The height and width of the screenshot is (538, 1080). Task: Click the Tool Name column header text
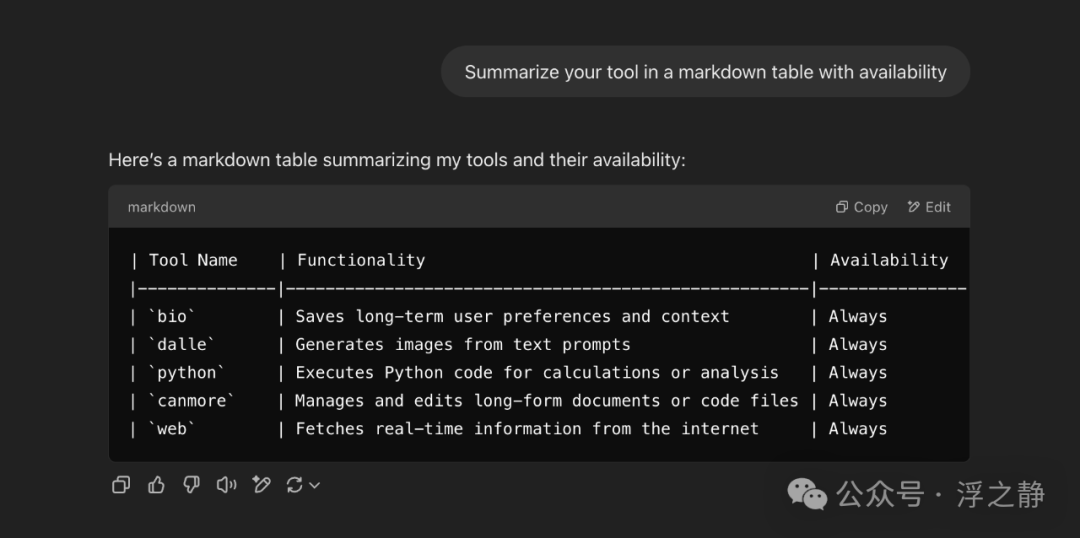coord(193,260)
